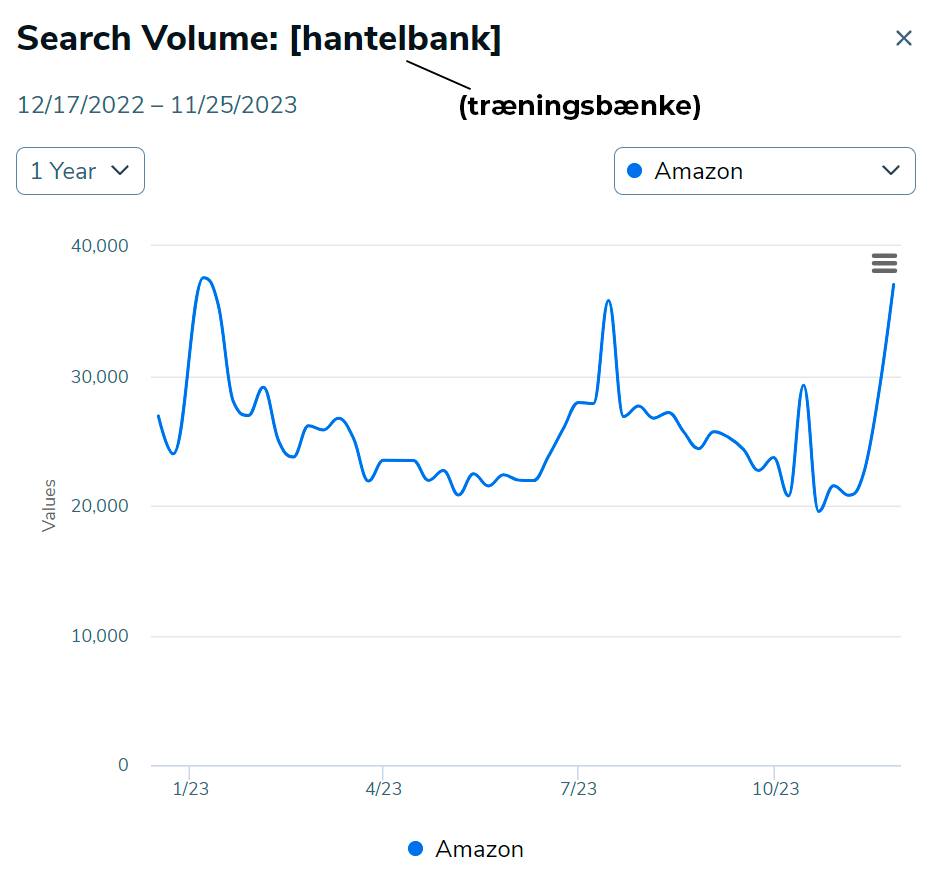Click the hamburger icon above the chart
The height and width of the screenshot is (876, 937).
point(884,263)
